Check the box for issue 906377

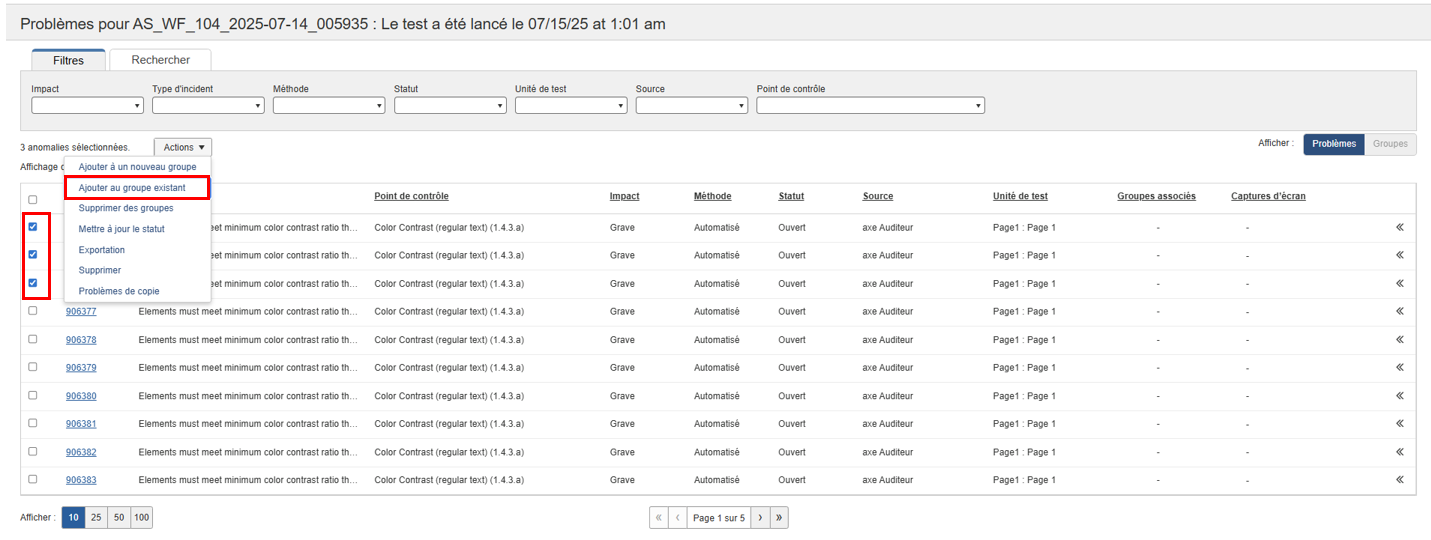(x=33, y=311)
